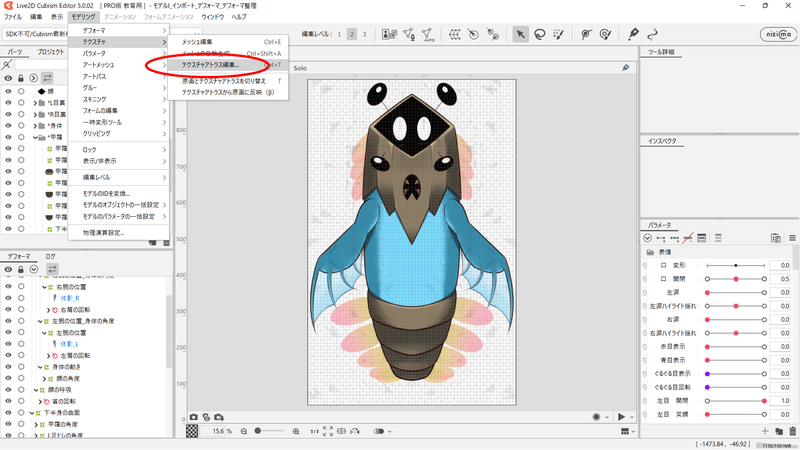Click the parts search input field
The image size is (800, 450).
pos(41,65)
